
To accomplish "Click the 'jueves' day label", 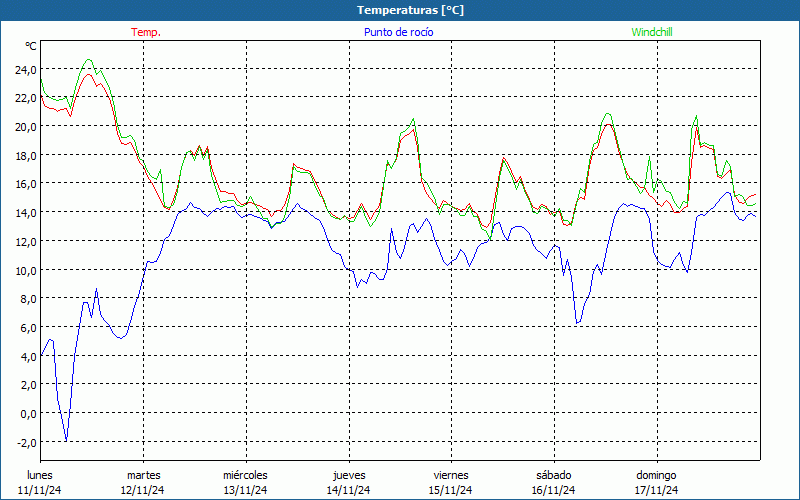I will point(349,476).
